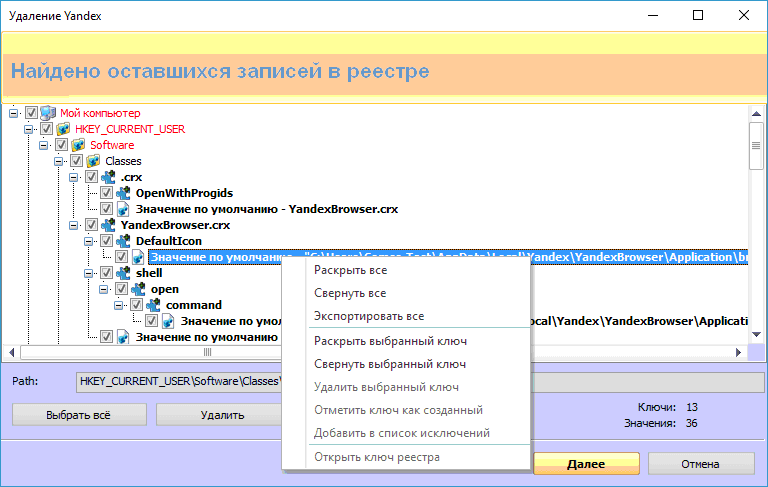Toggle the open key checkbox
The width and height of the screenshot is (768, 487).
(x=121, y=289)
